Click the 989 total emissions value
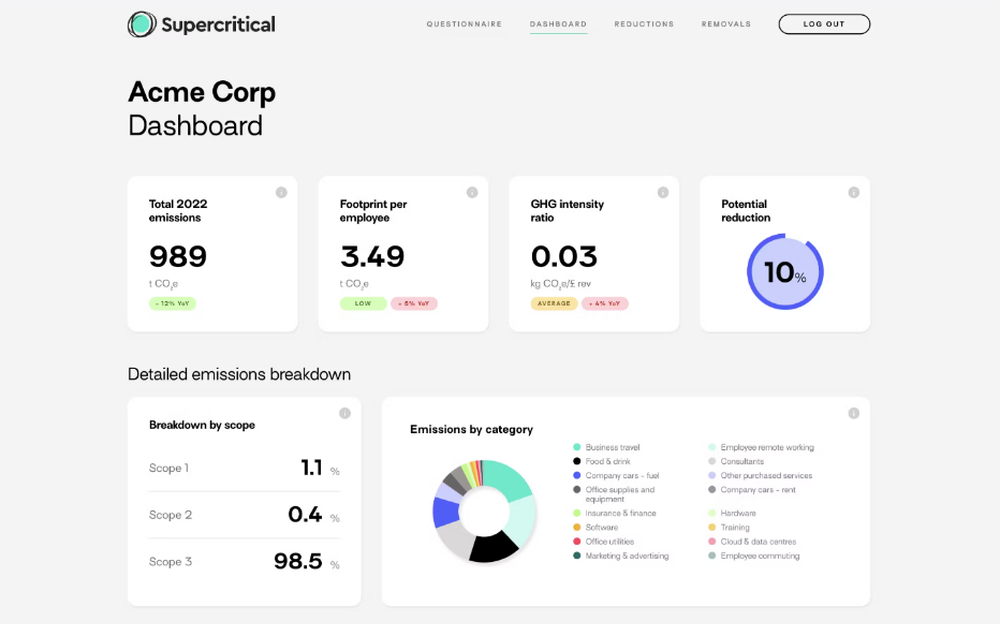 tap(178, 256)
